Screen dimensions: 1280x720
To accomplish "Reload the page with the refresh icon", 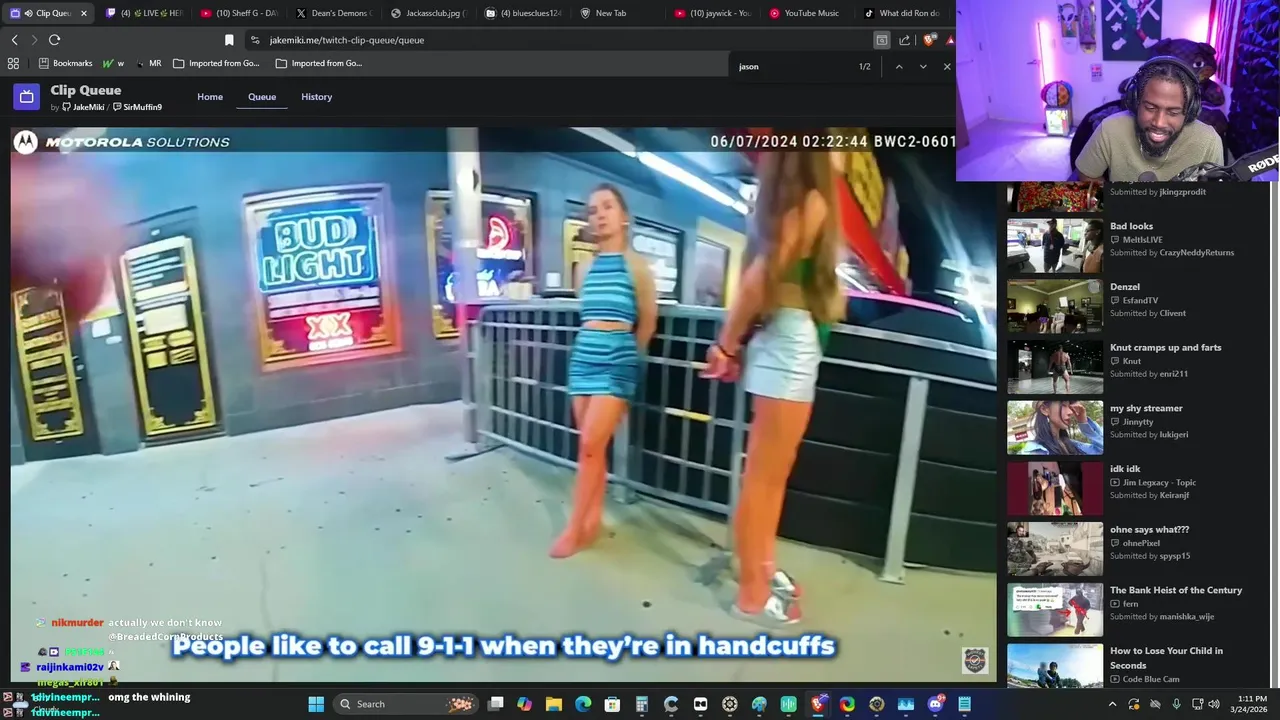I will point(54,40).
